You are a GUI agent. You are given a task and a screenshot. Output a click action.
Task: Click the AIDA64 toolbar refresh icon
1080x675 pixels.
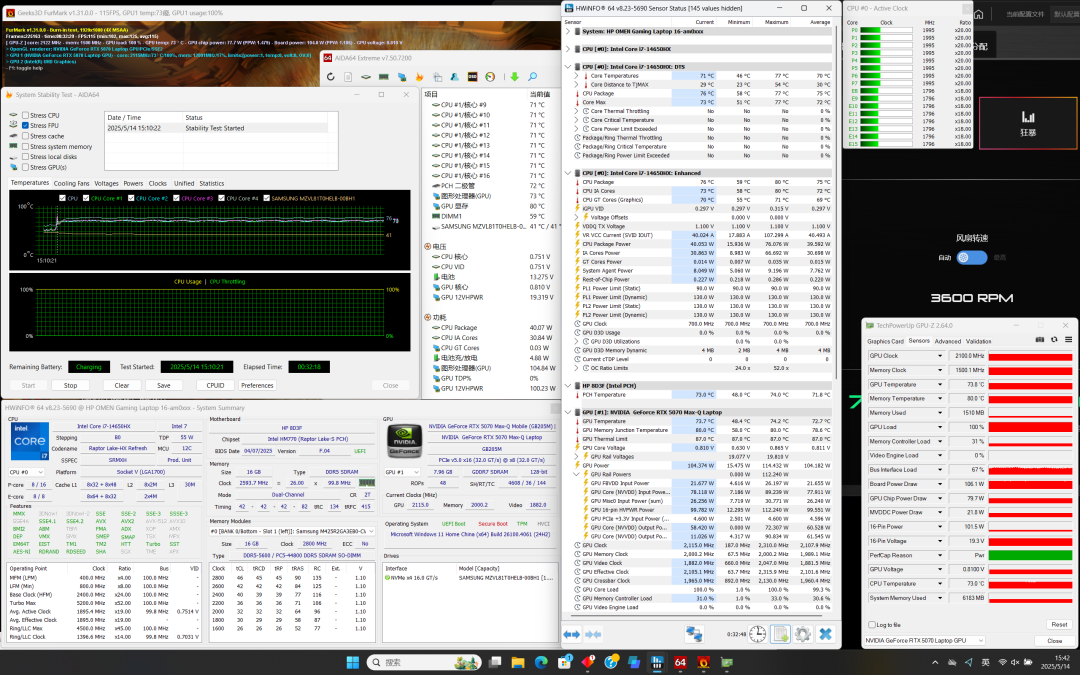(331, 76)
